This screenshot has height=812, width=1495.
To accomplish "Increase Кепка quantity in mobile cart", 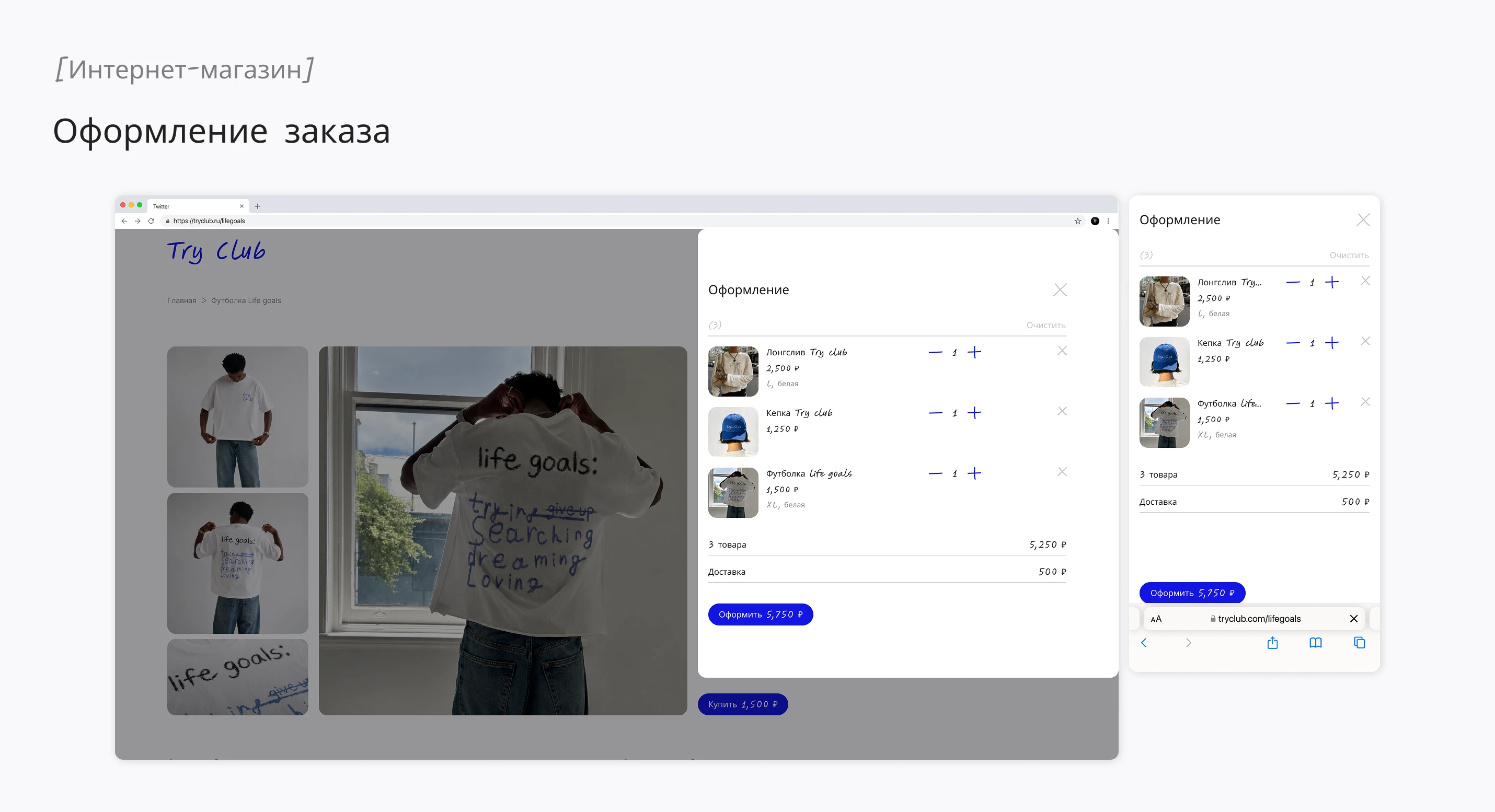I will click(1331, 343).
